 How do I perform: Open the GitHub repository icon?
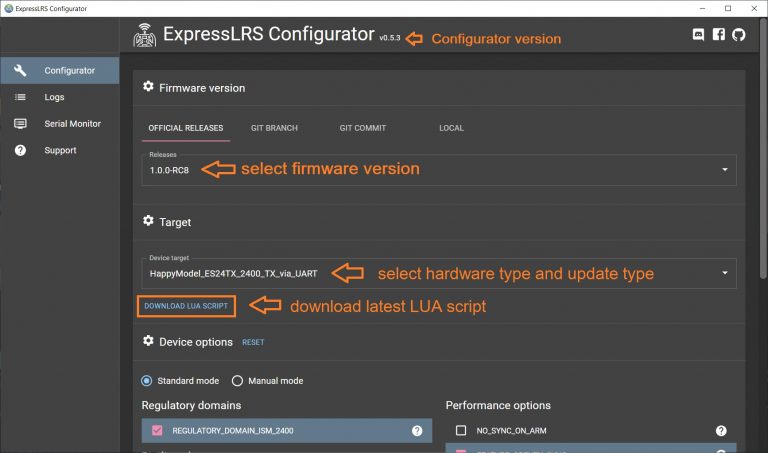point(739,34)
